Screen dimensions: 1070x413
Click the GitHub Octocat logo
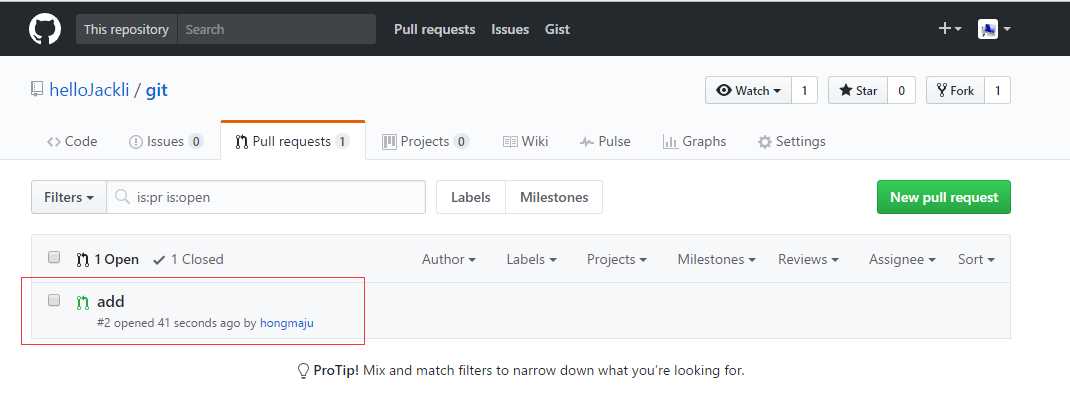(x=44, y=29)
